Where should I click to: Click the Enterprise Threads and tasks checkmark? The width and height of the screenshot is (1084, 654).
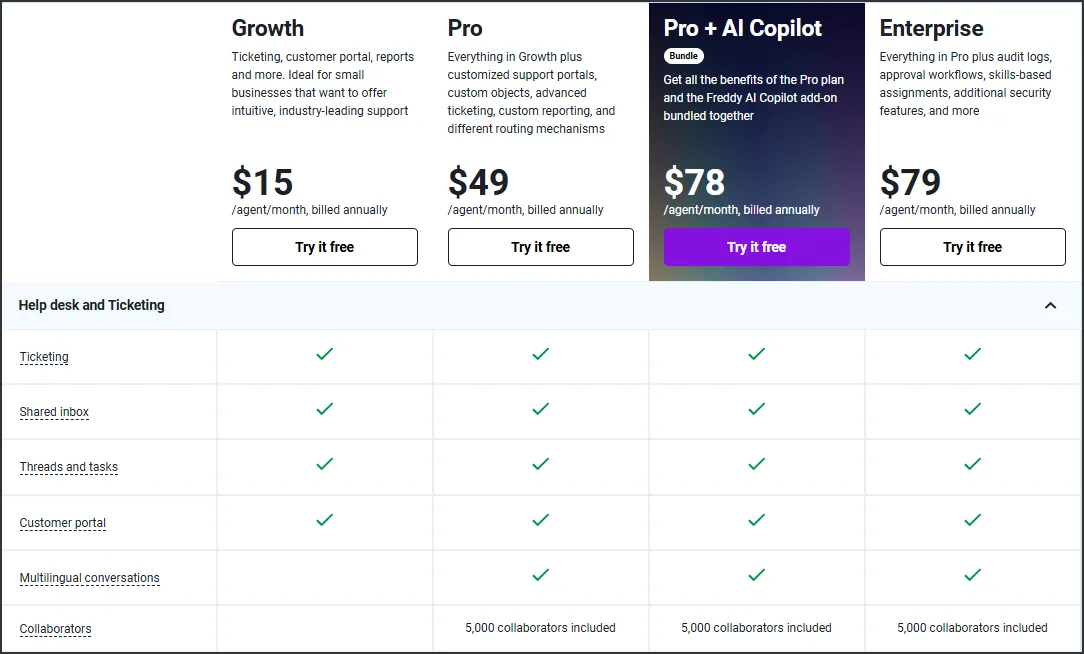971,464
